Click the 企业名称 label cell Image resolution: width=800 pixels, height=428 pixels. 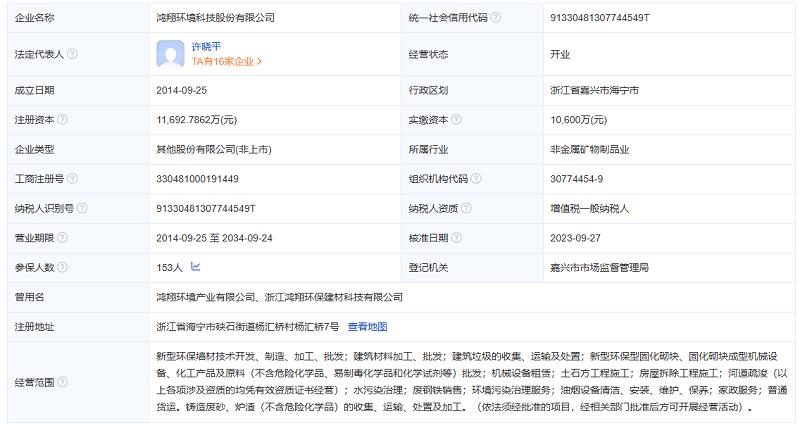[x=78, y=18]
